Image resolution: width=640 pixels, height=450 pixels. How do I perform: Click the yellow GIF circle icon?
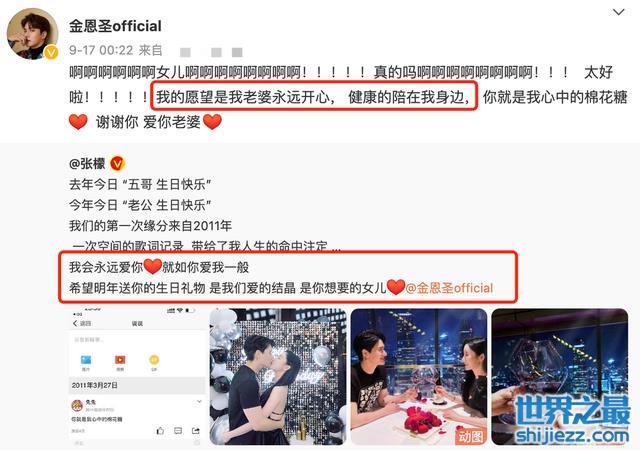tap(154, 360)
